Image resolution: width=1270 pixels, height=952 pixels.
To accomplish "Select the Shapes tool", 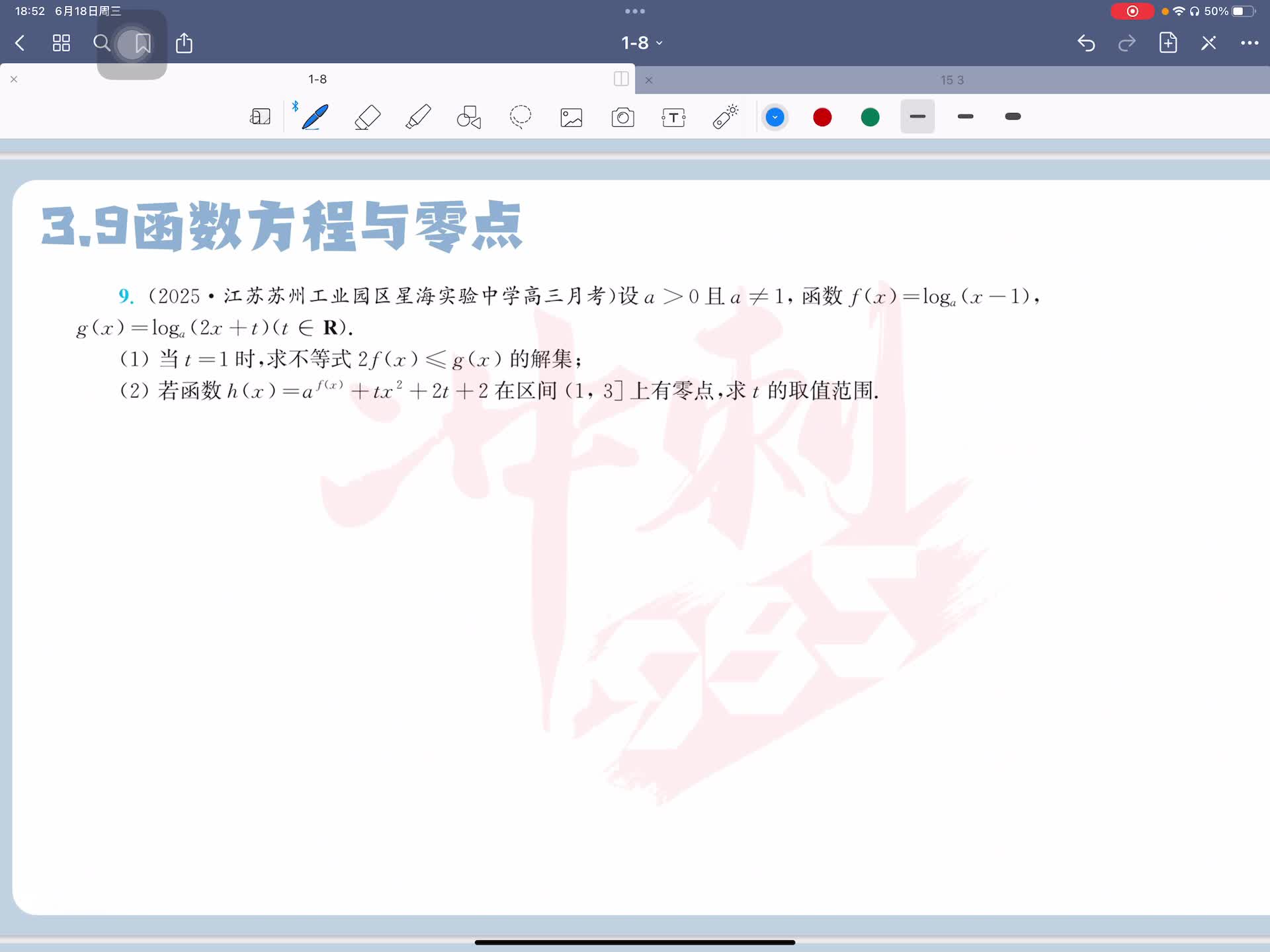I will pyautogui.click(x=469, y=118).
